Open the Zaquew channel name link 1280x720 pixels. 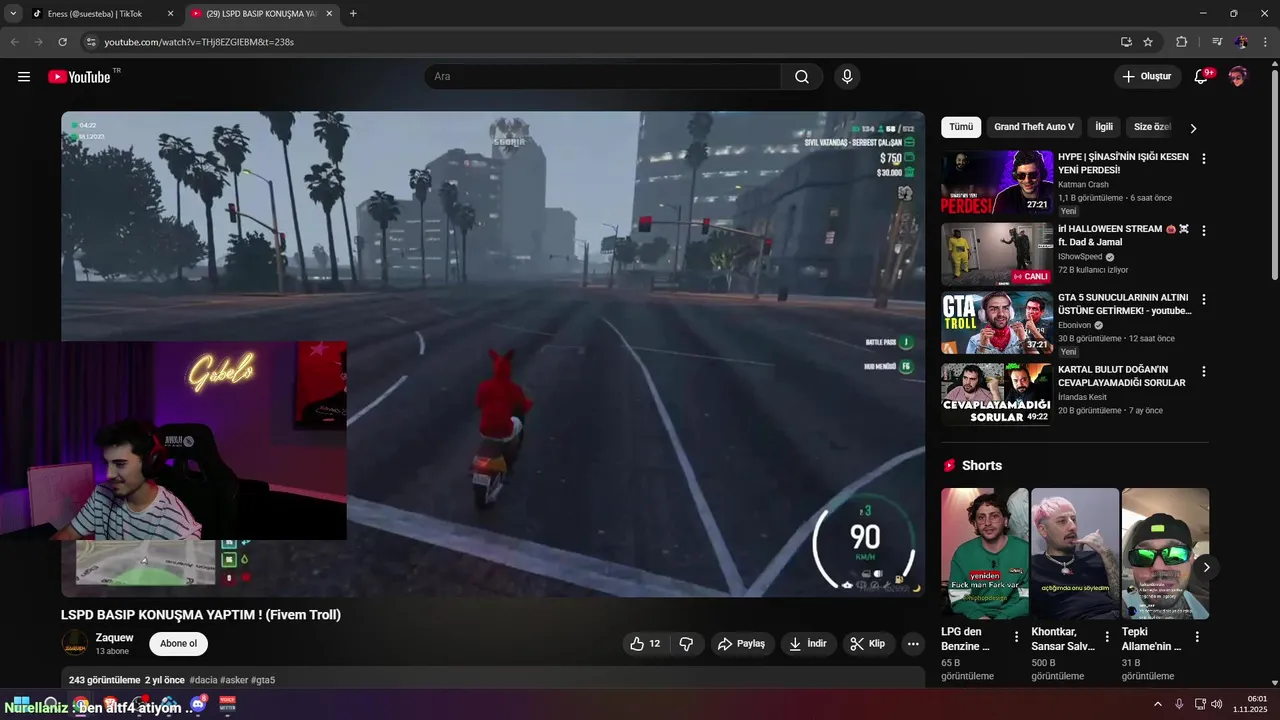(x=114, y=638)
